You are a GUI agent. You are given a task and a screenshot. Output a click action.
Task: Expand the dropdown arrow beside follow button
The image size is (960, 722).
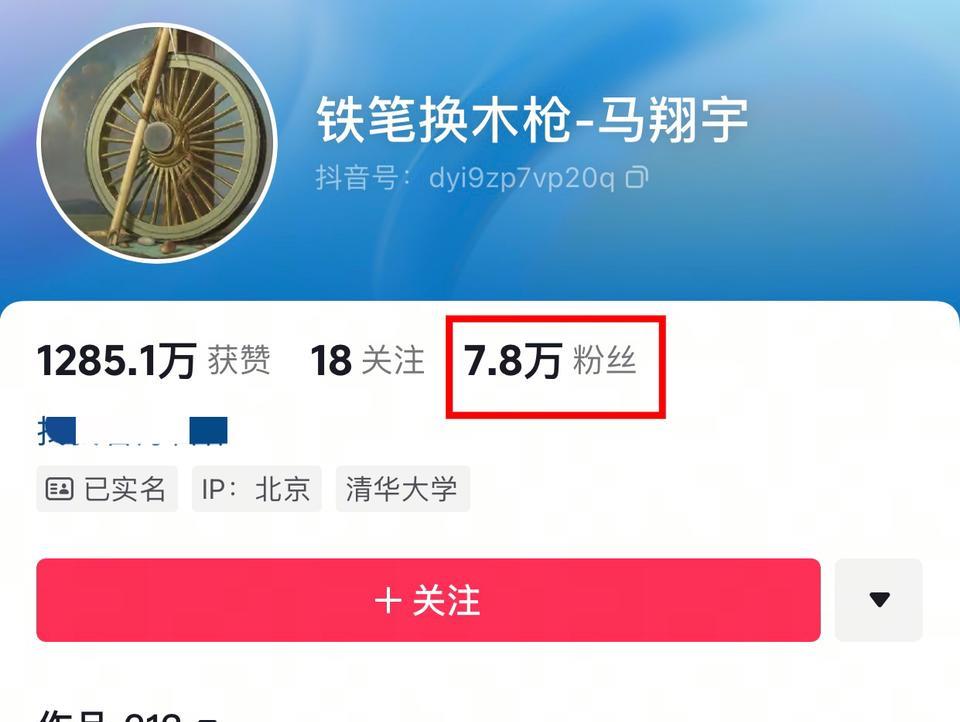(x=879, y=600)
